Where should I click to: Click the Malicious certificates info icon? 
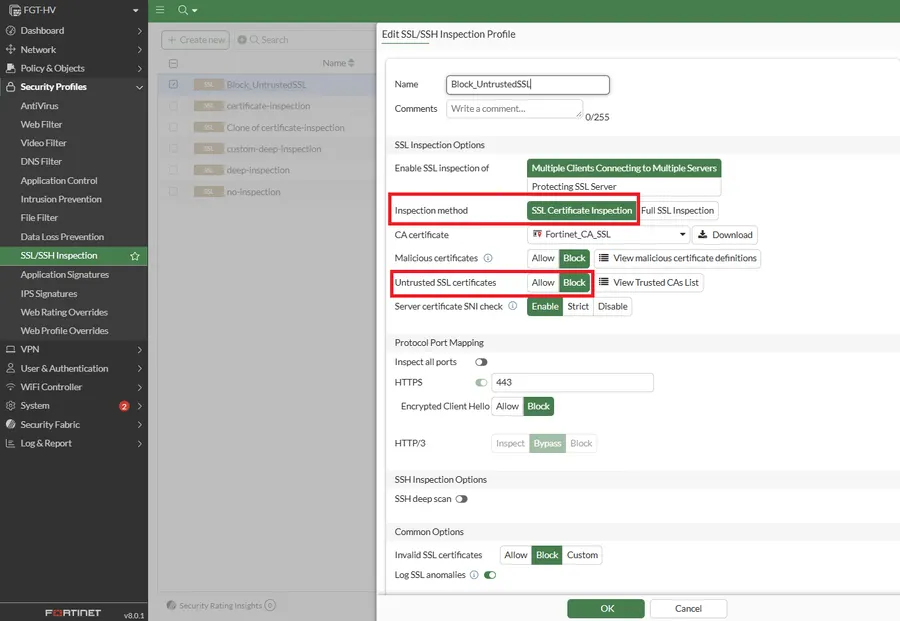point(488,258)
